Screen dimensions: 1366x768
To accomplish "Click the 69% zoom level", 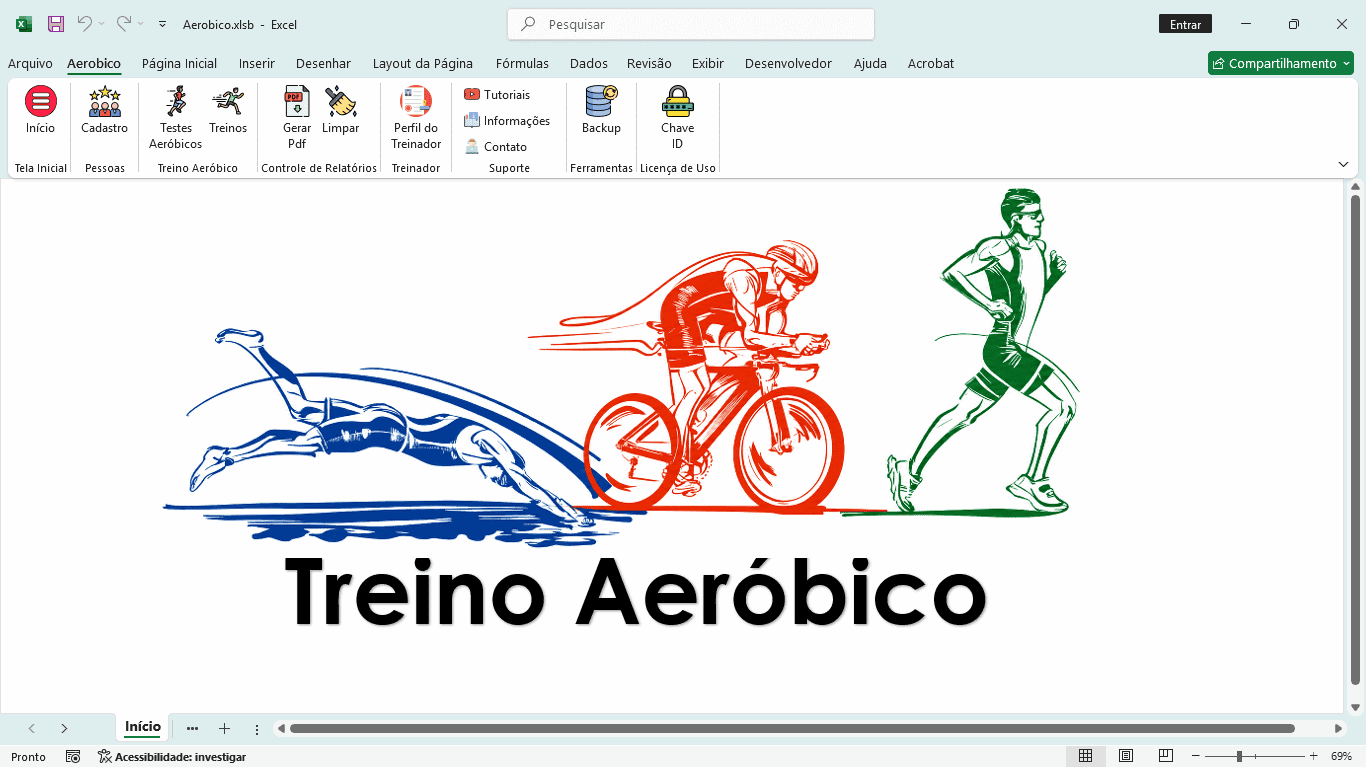I will 1341,757.
